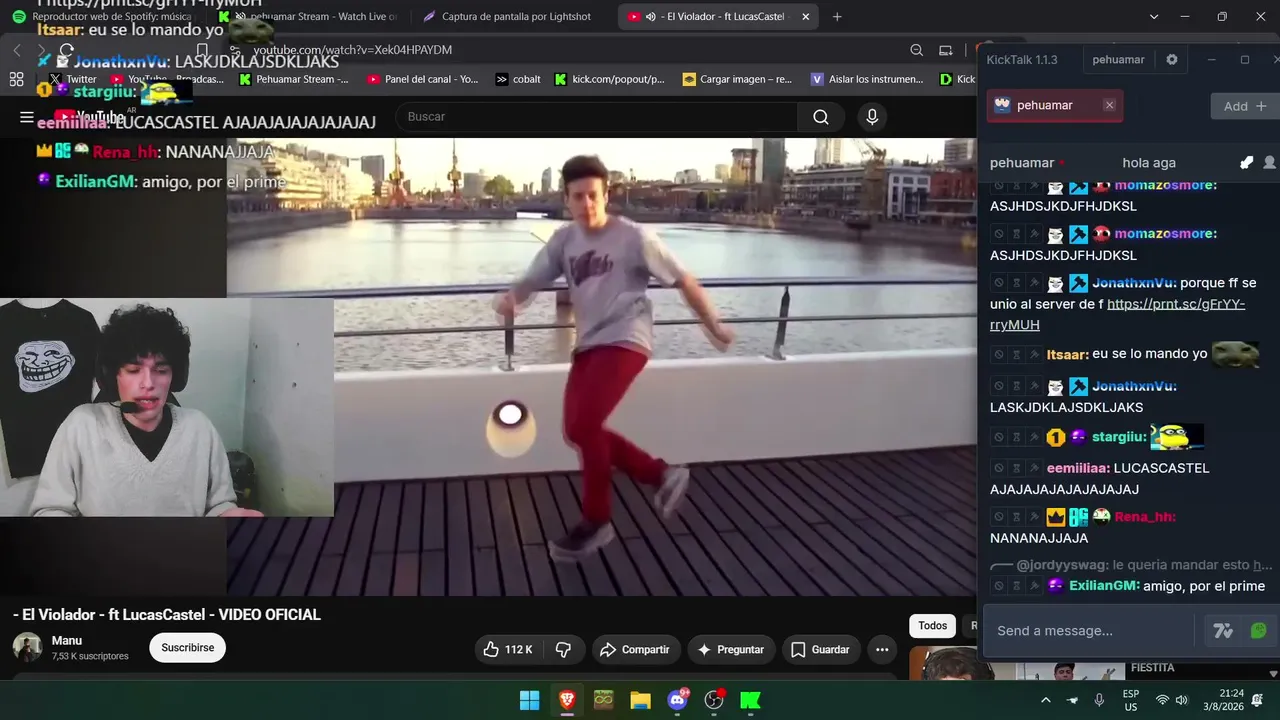
Task: Open the YouTube video more actions menu
Action: [x=882, y=650]
